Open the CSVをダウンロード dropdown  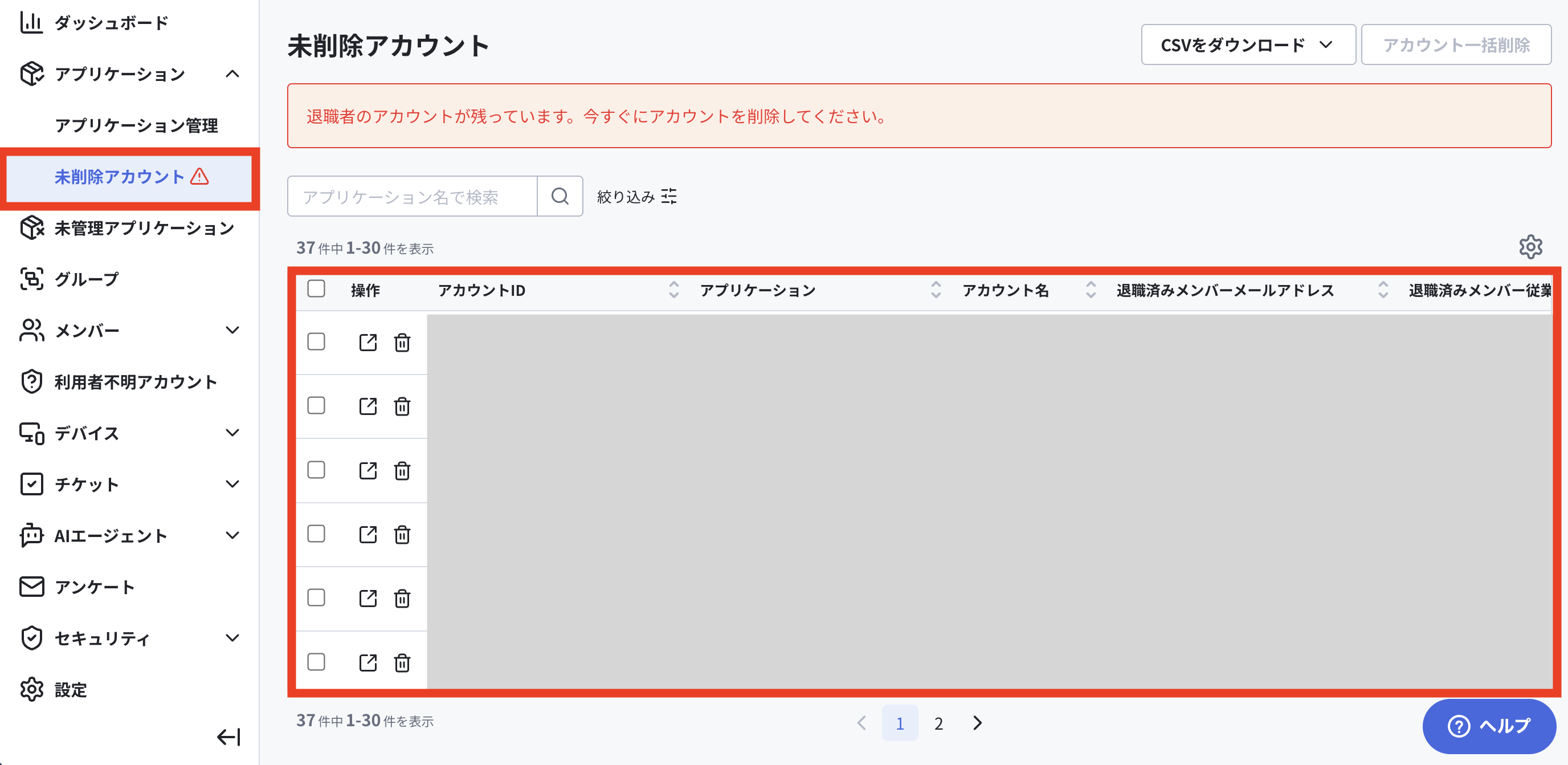(x=1248, y=44)
